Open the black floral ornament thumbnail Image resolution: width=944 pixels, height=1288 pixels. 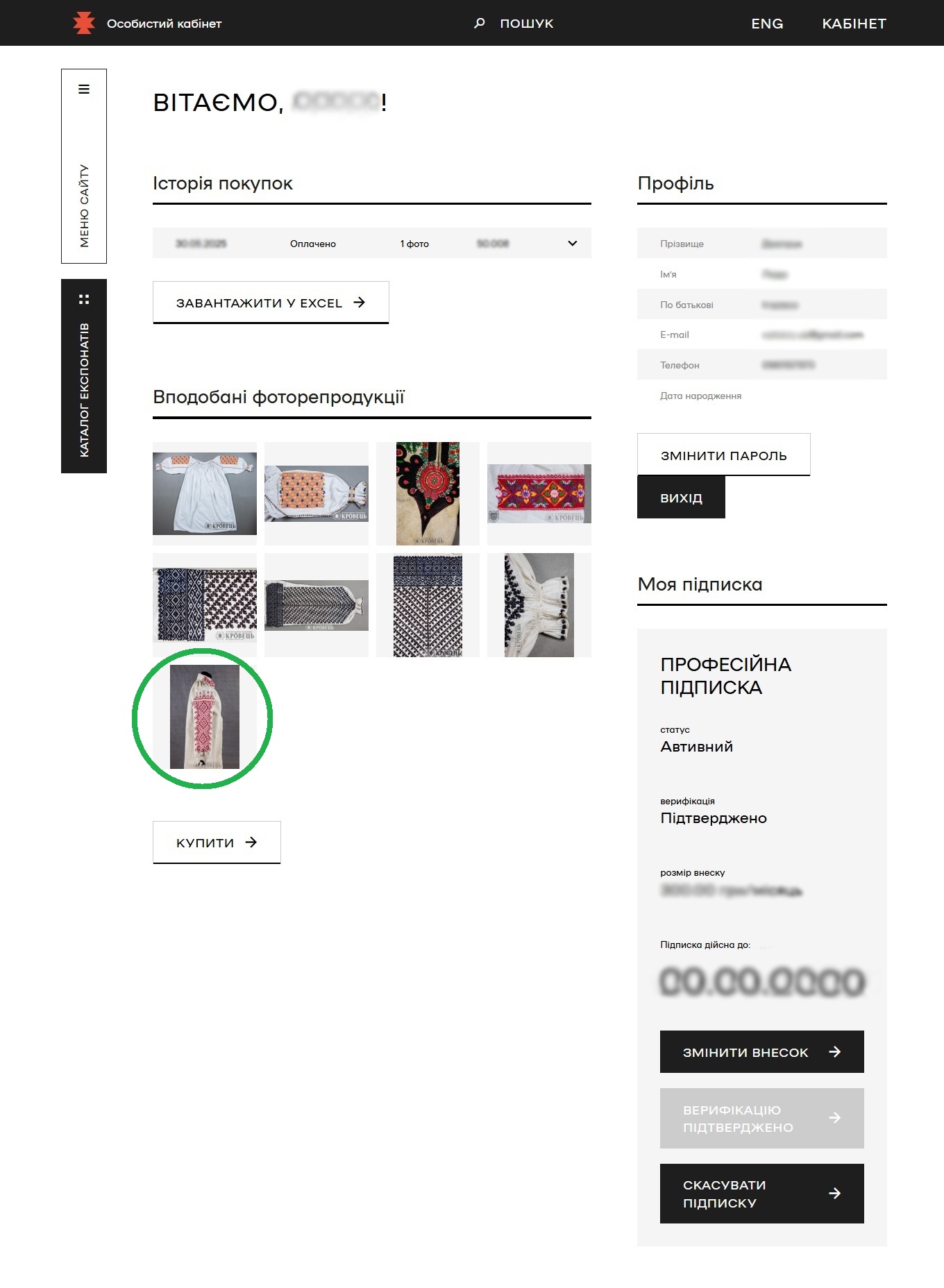[x=428, y=493]
